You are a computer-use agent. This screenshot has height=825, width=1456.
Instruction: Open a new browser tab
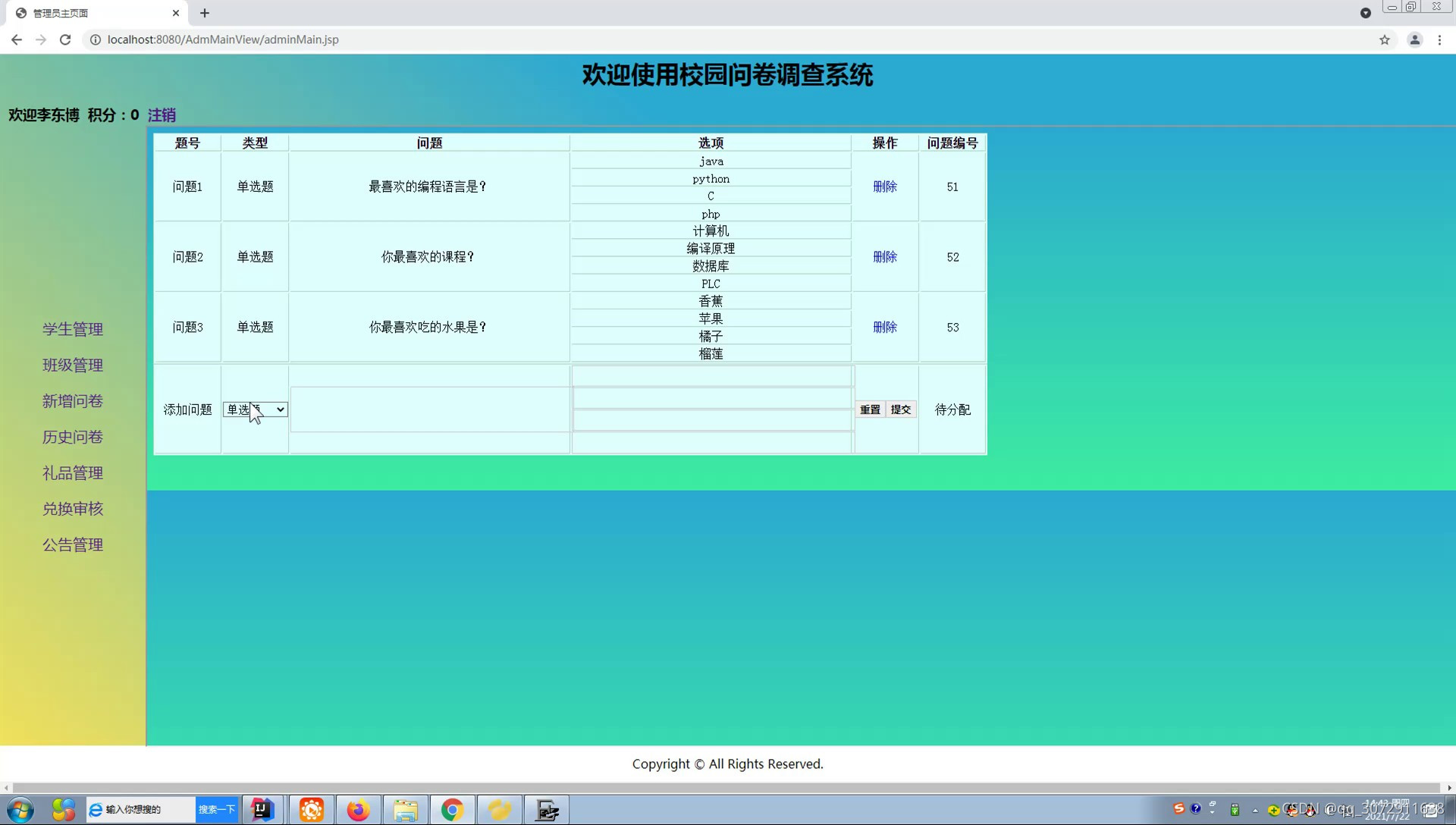tap(205, 13)
